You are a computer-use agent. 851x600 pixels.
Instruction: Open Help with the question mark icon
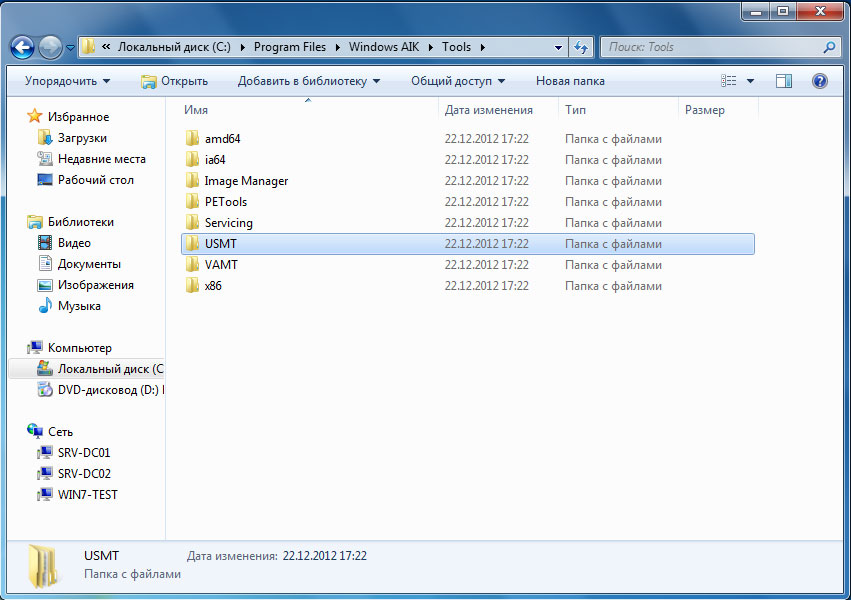[x=820, y=81]
